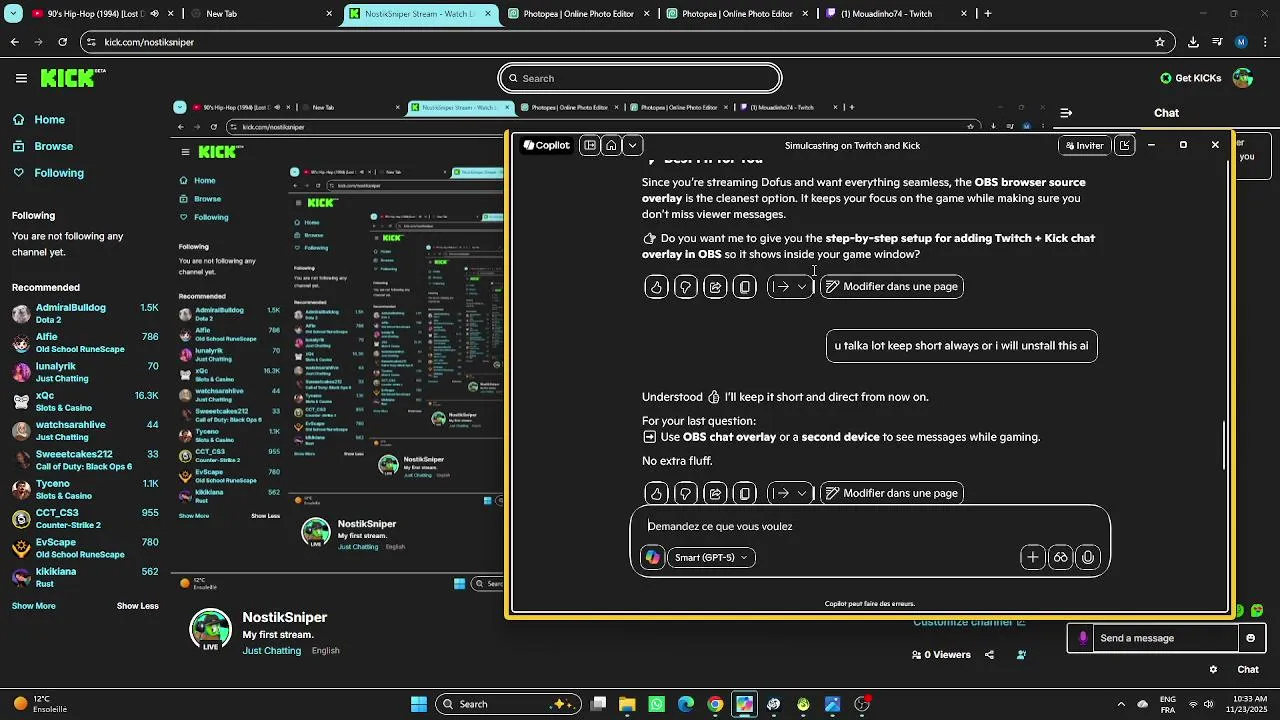This screenshot has width=1280, height=720.
Task: Open Browse in Kick sidebar
Action: tap(43, 146)
